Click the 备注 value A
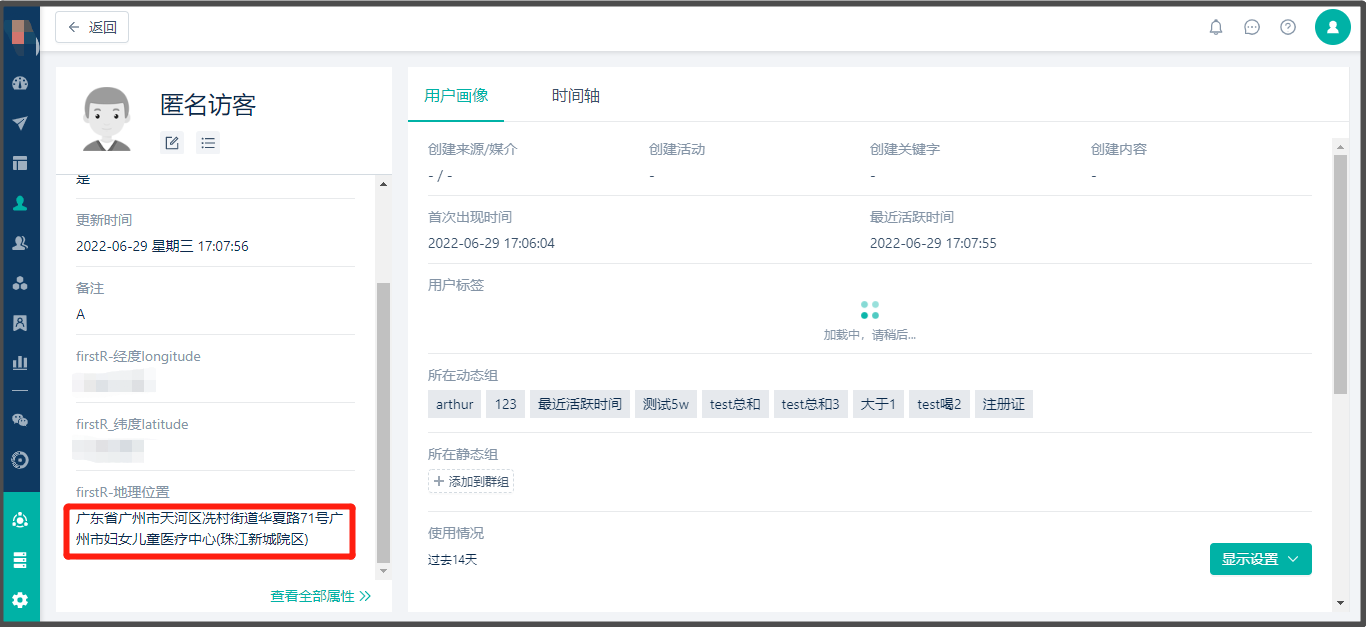 pos(81,314)
